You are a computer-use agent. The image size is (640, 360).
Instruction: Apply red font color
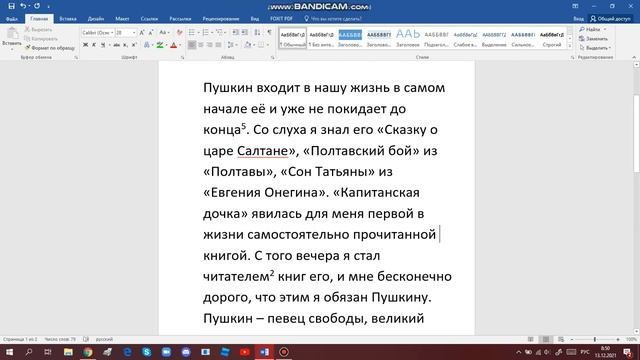tap(173, 45)
